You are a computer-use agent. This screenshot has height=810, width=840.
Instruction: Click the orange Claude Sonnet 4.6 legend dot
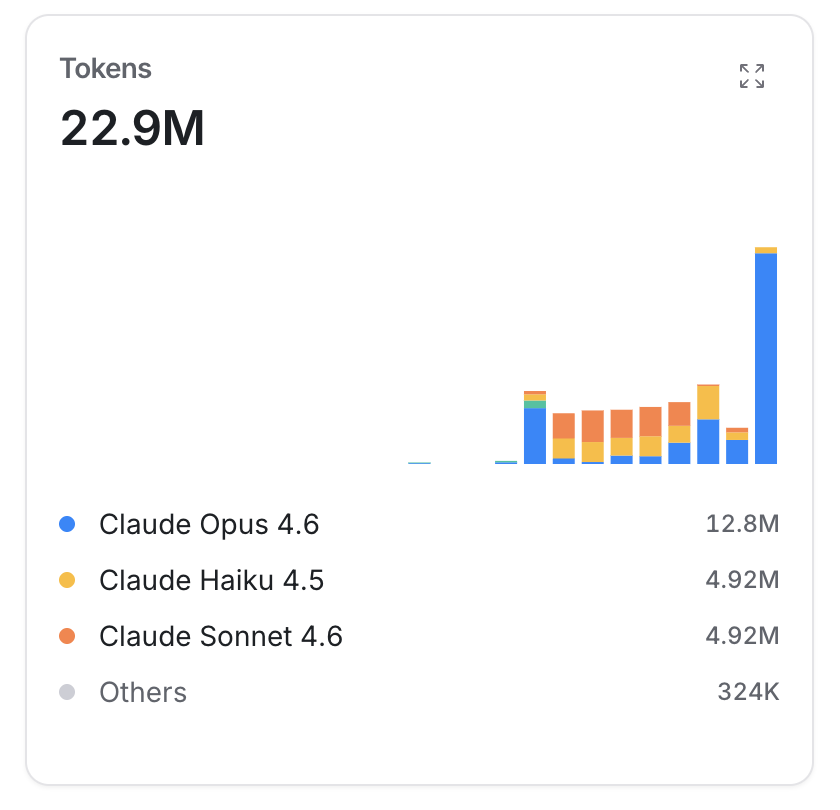pos(67,636)
